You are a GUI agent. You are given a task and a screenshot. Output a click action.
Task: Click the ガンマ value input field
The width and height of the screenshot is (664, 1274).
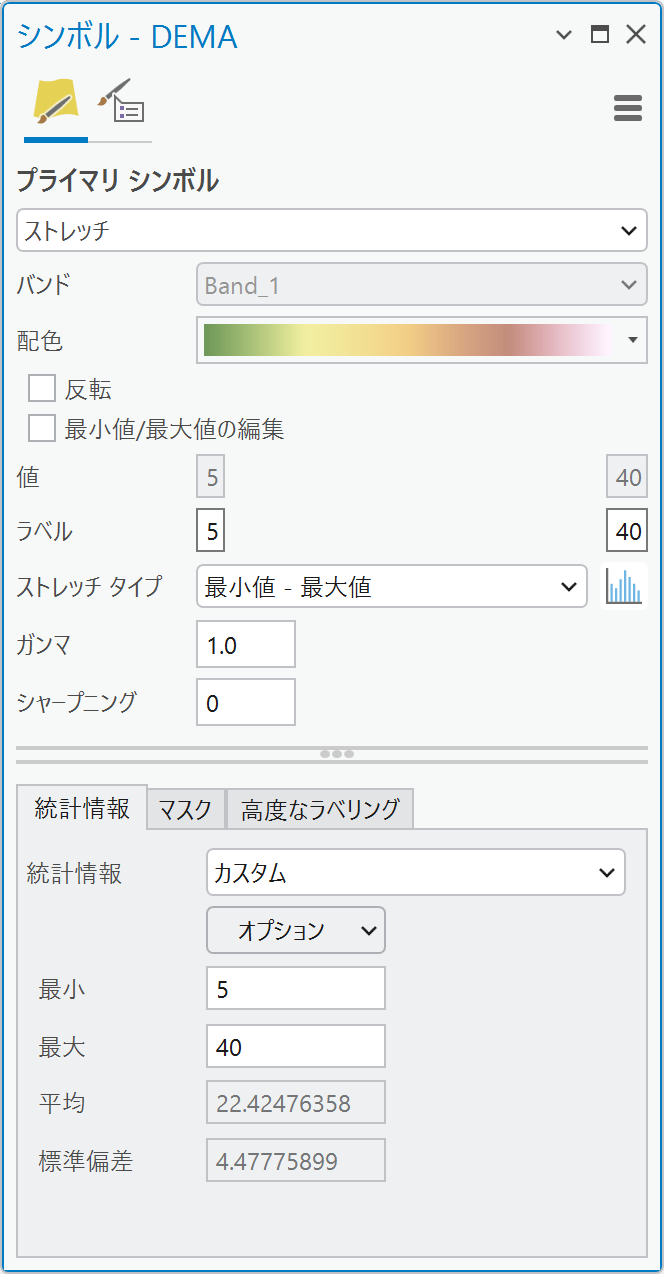pyautogui.click(x=245, y=645)
